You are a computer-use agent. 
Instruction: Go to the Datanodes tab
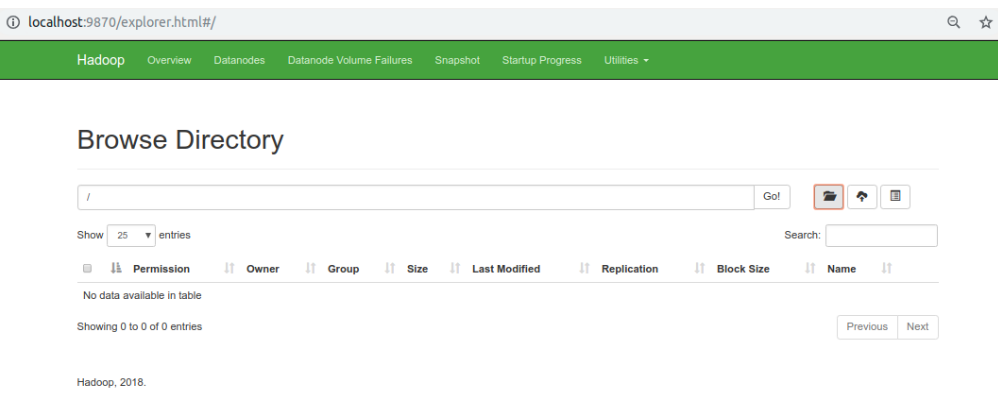[x=239, y=60]
